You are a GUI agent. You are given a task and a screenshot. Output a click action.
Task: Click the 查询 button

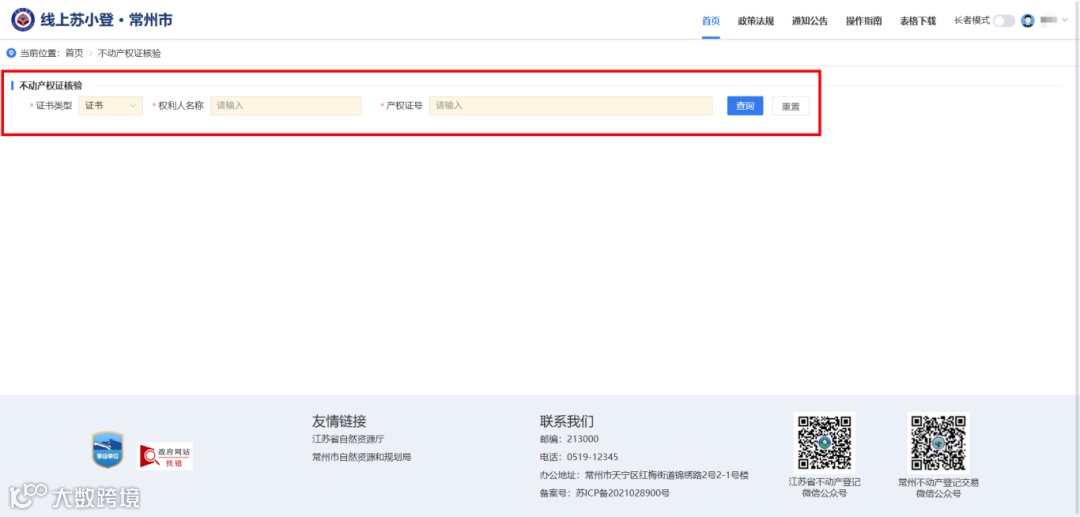pyautogui.click(x=745, y=106)
